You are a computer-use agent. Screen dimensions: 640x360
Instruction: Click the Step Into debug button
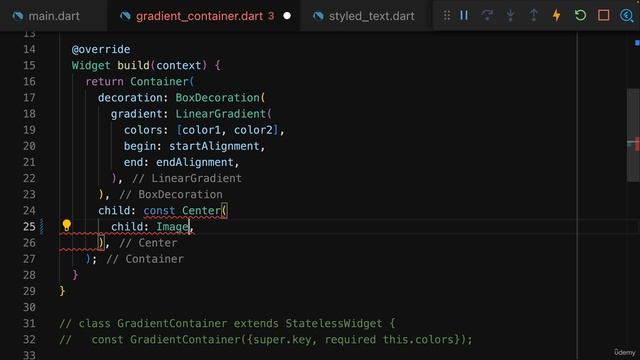[510, 16]
